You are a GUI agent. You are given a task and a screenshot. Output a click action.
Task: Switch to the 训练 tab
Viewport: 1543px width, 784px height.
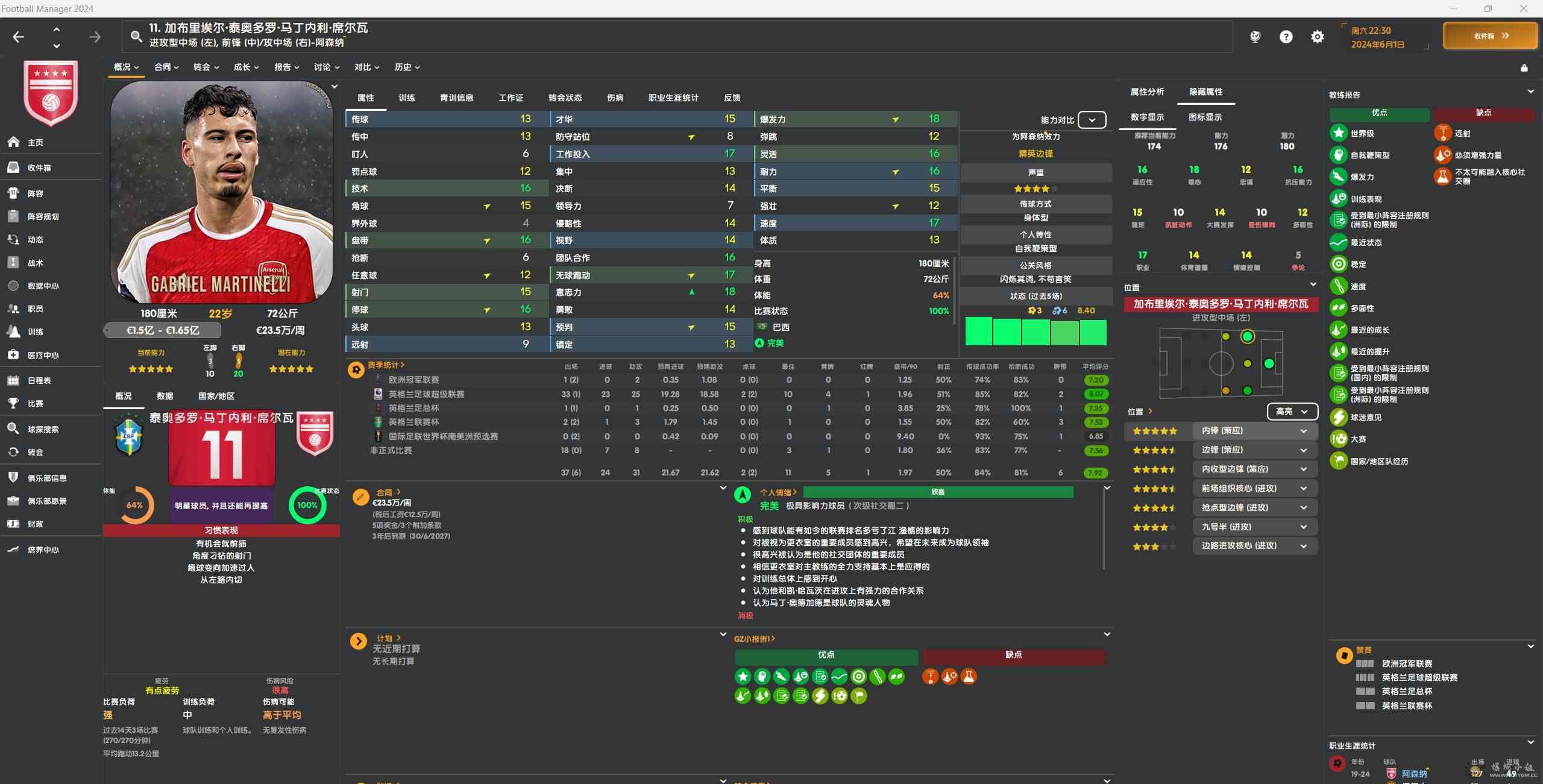[406, 98]
